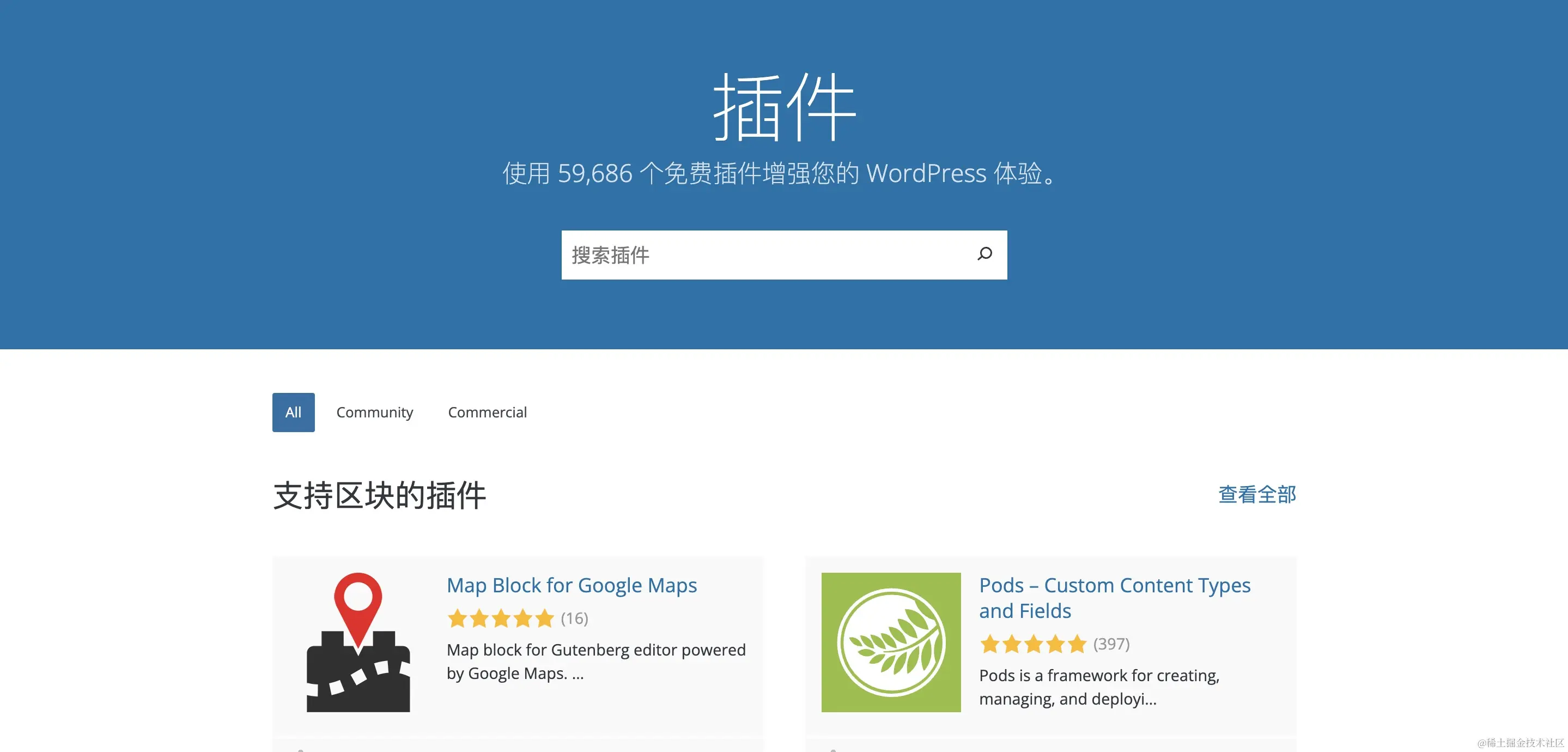Click the first star of Pods rating

(x=990, y=644)
